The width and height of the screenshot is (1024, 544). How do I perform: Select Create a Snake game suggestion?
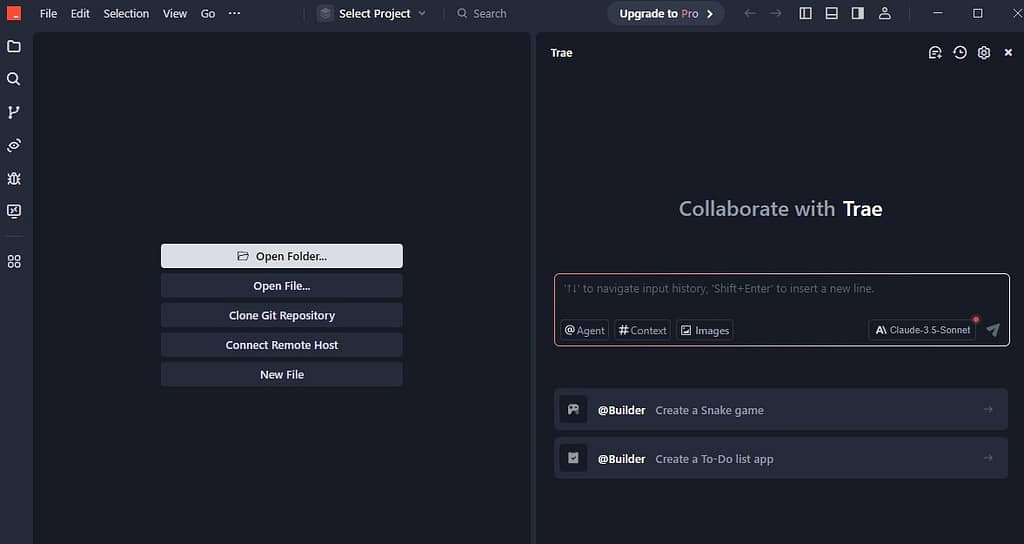(781, 409)
